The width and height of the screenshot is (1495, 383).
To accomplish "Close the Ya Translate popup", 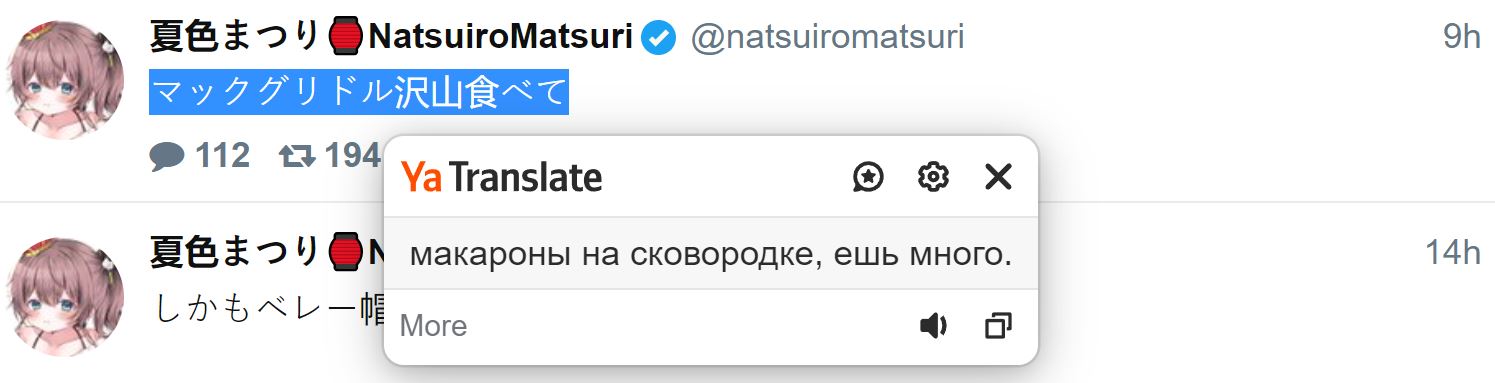I will click(998, 177).
